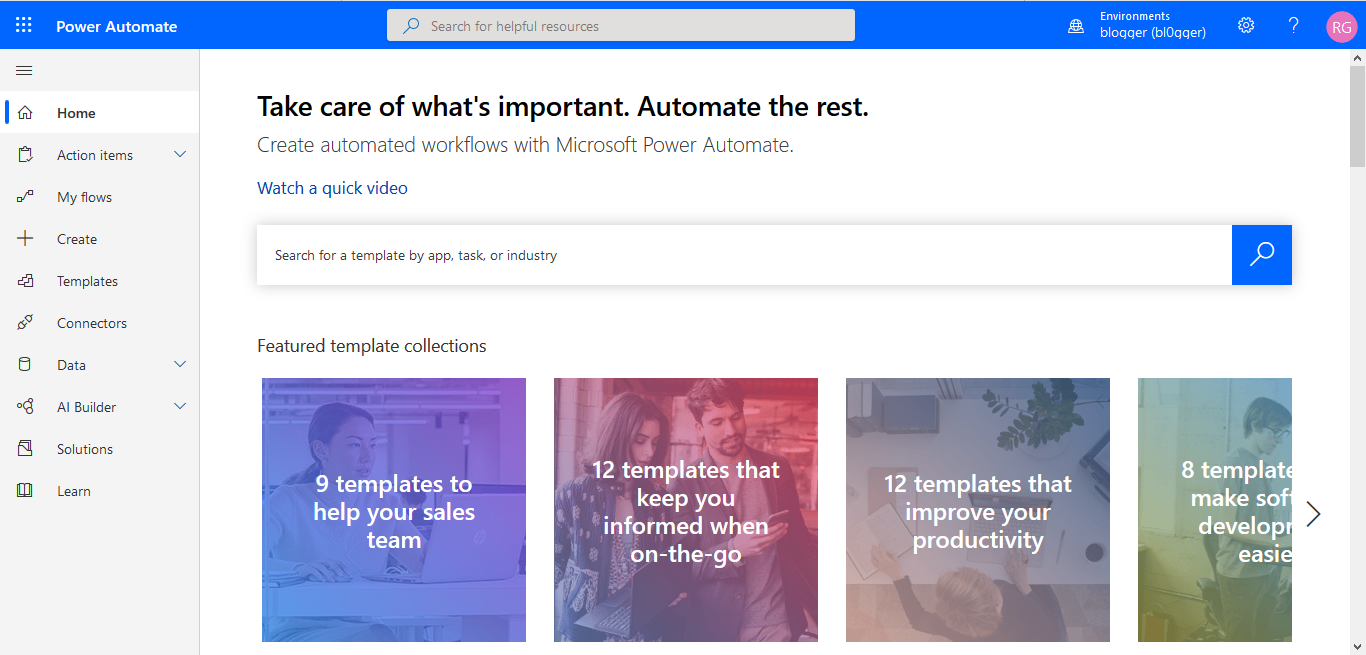This screenshot has width=1366, height=655.
Task: Show next featured template collections arrow
Action: (1314, 514)
